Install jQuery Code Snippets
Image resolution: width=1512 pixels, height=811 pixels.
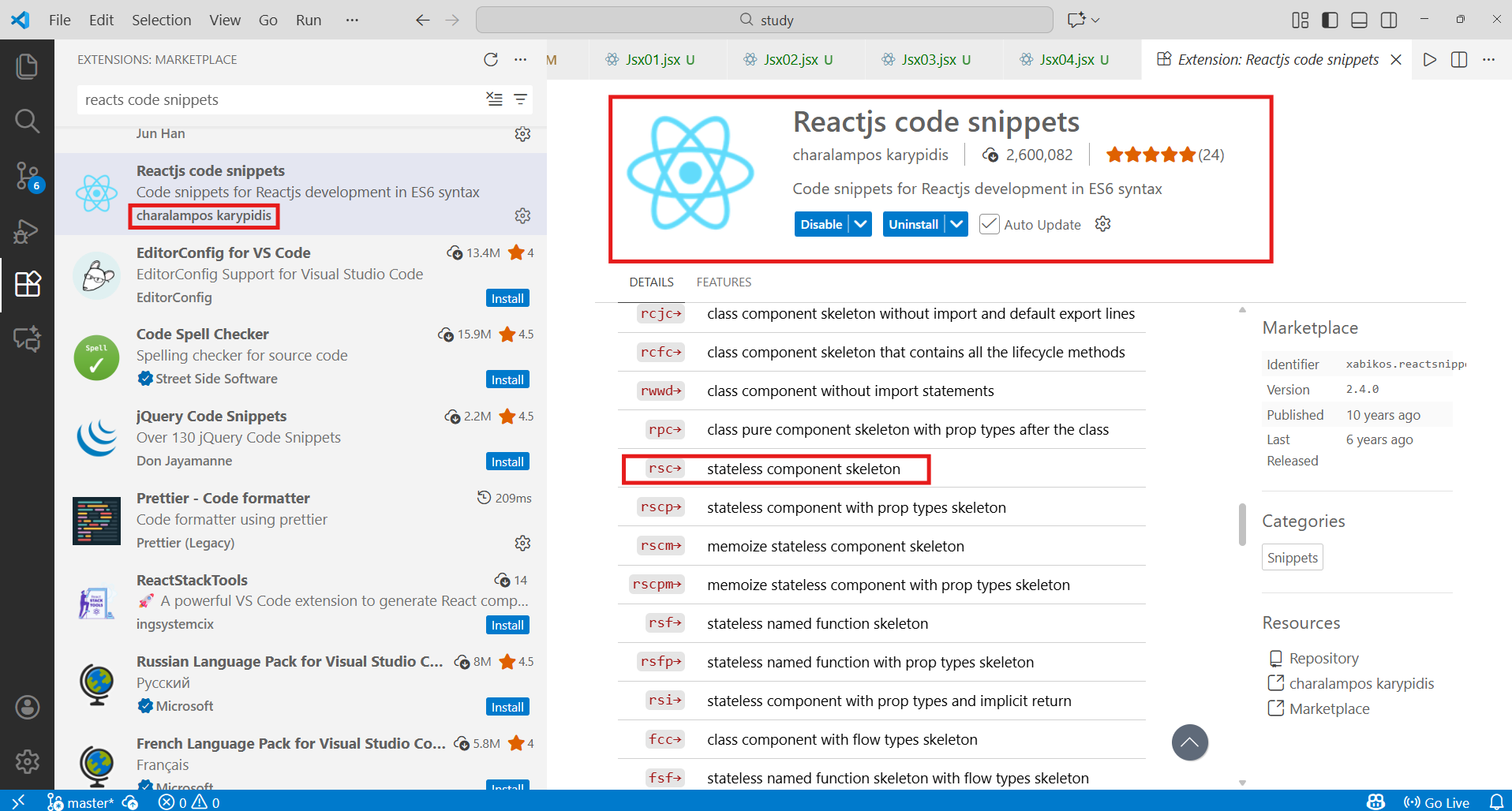[x=507, y=462]
